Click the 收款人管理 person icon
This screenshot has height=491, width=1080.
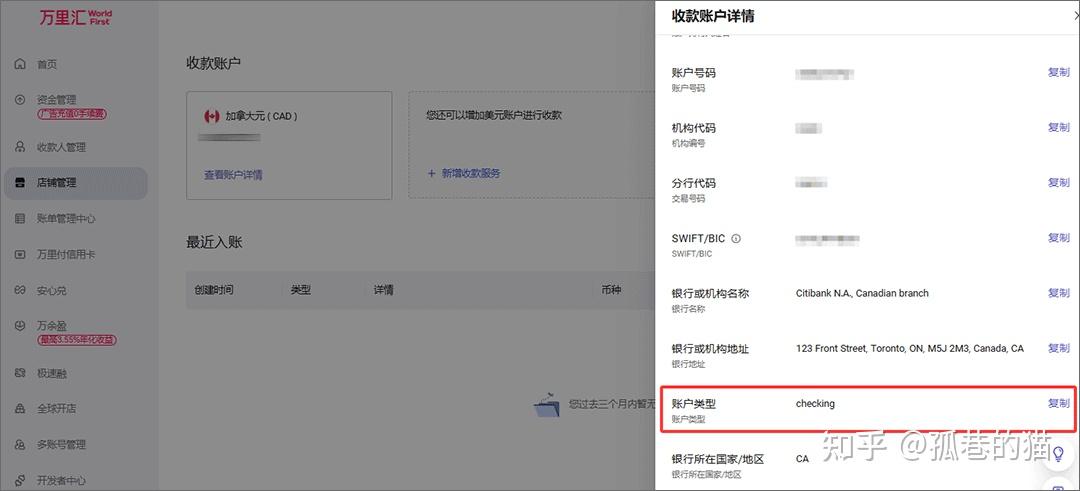[x=20, y=147]
